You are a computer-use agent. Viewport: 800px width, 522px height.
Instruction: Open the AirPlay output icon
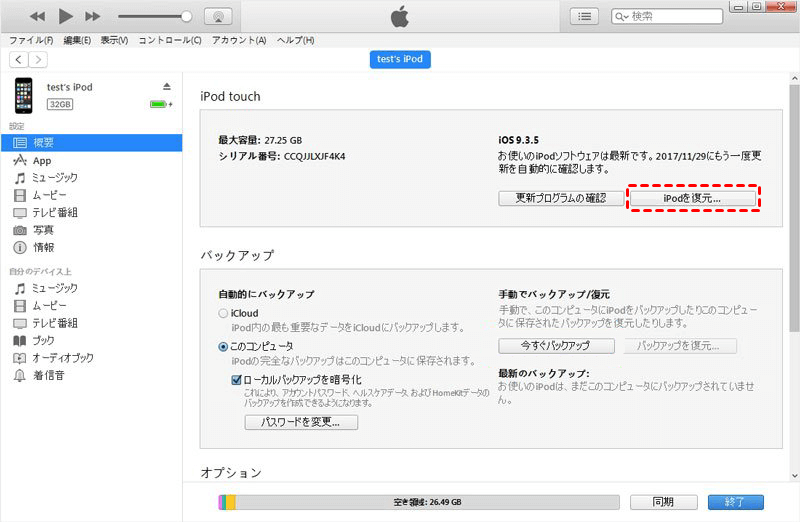218,17
